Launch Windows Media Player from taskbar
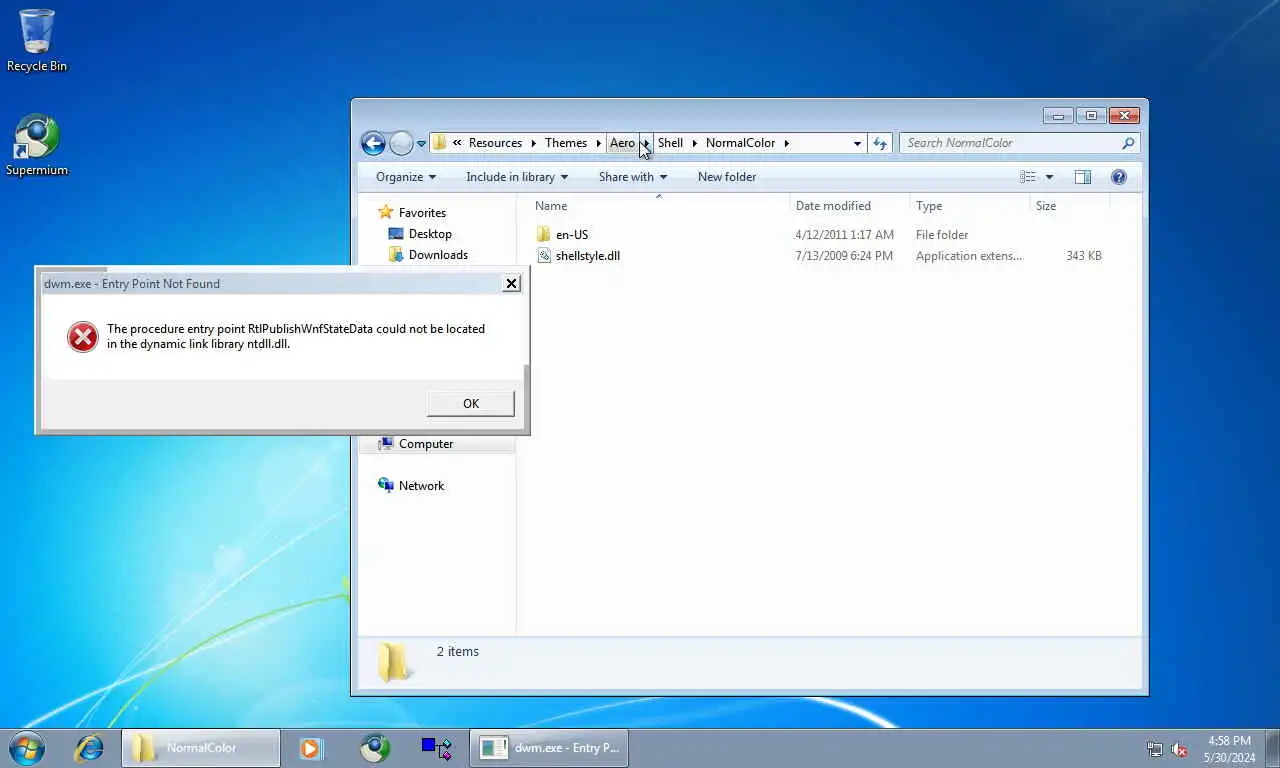 (310, 748)
